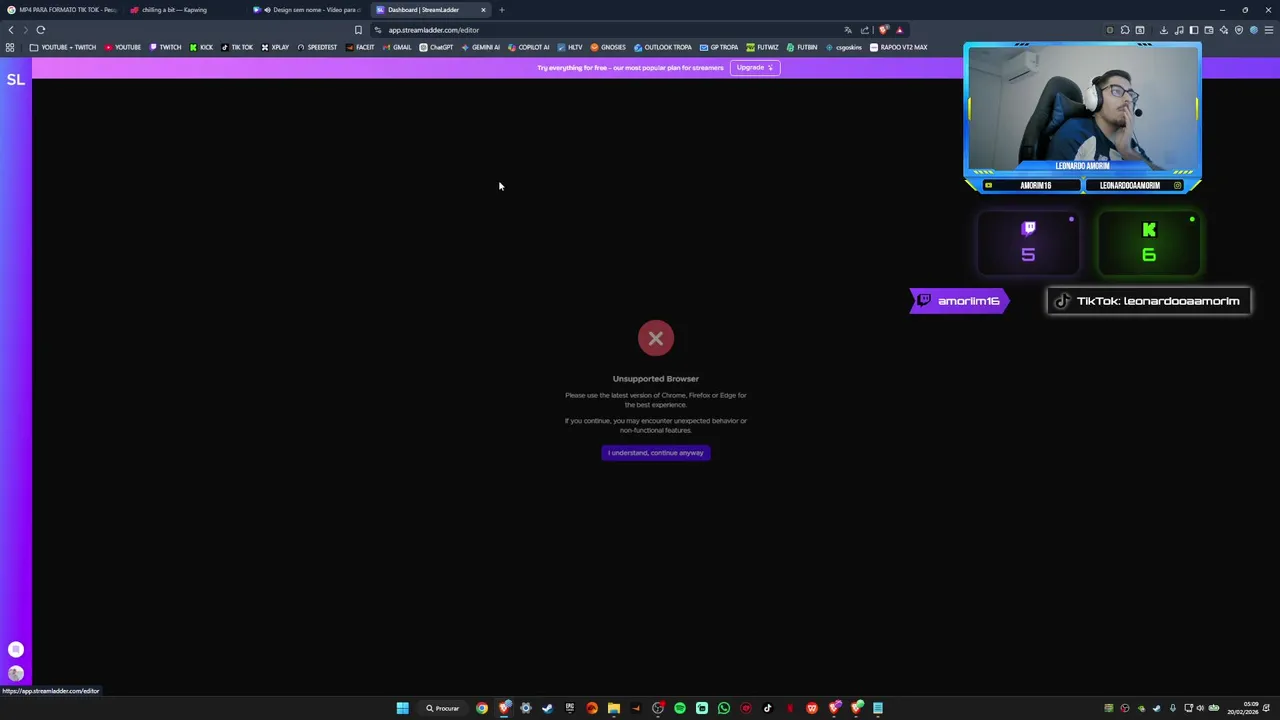Open the browser downloads icon
Viewport: 1280px width, 720px height.
[1164, 30]
